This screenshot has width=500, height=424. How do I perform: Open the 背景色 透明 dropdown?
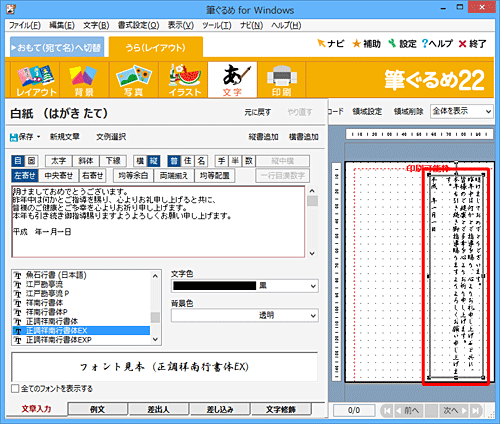(x=245, y=315)
